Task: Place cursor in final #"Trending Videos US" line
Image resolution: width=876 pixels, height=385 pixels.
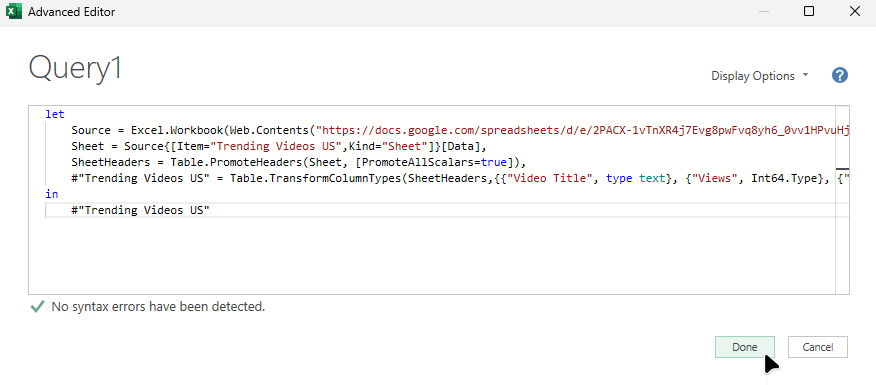Action: (140, 210)
